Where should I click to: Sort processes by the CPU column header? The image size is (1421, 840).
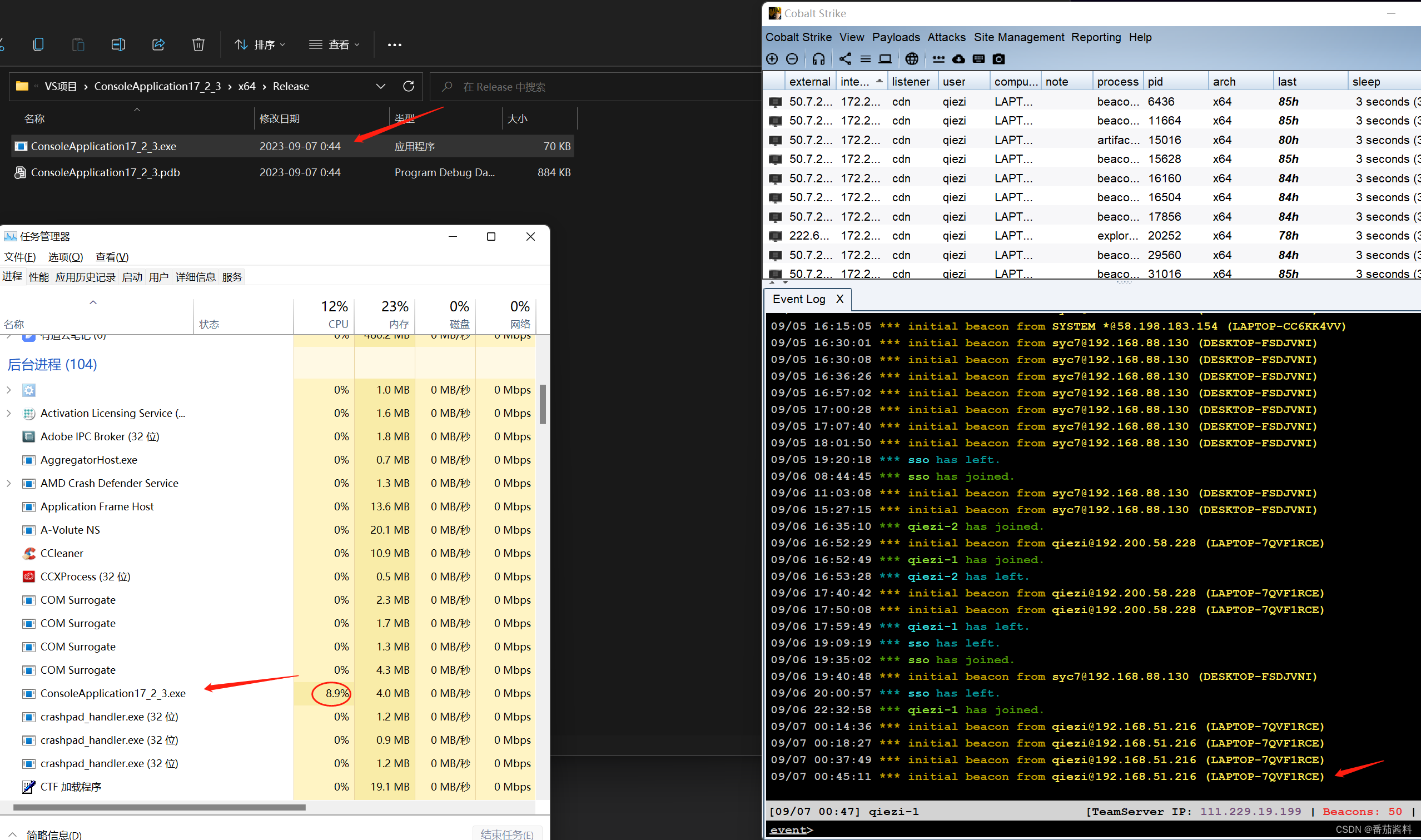(324, 315)
